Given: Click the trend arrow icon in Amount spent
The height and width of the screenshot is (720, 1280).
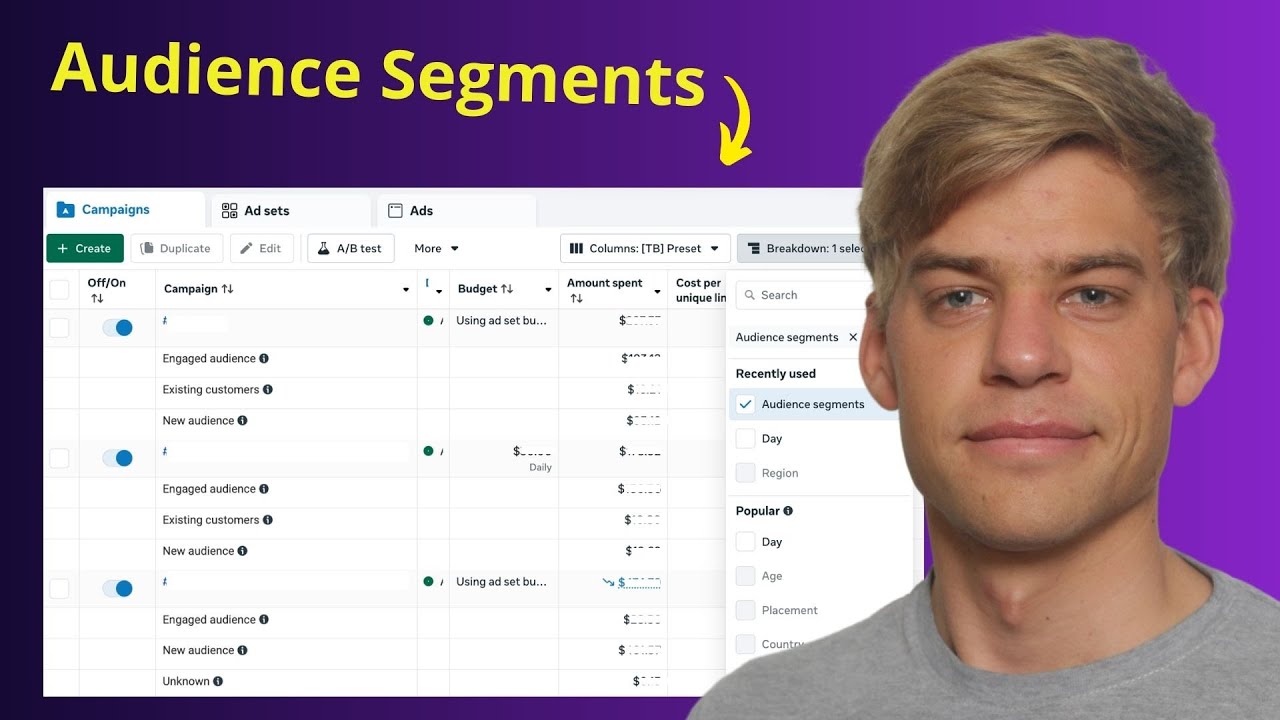Looking at the screenshot, I should click(x=608, y=582).
